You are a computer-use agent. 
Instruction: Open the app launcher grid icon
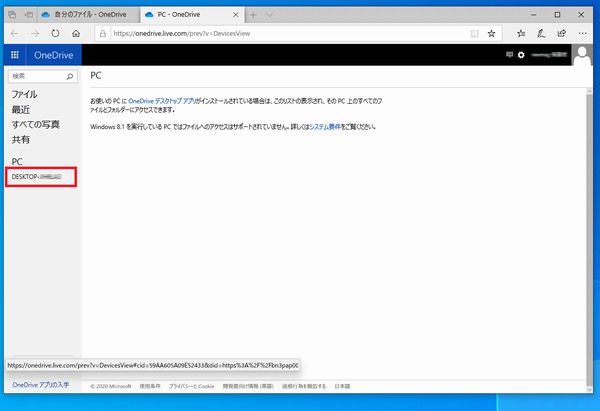[15, 55]
